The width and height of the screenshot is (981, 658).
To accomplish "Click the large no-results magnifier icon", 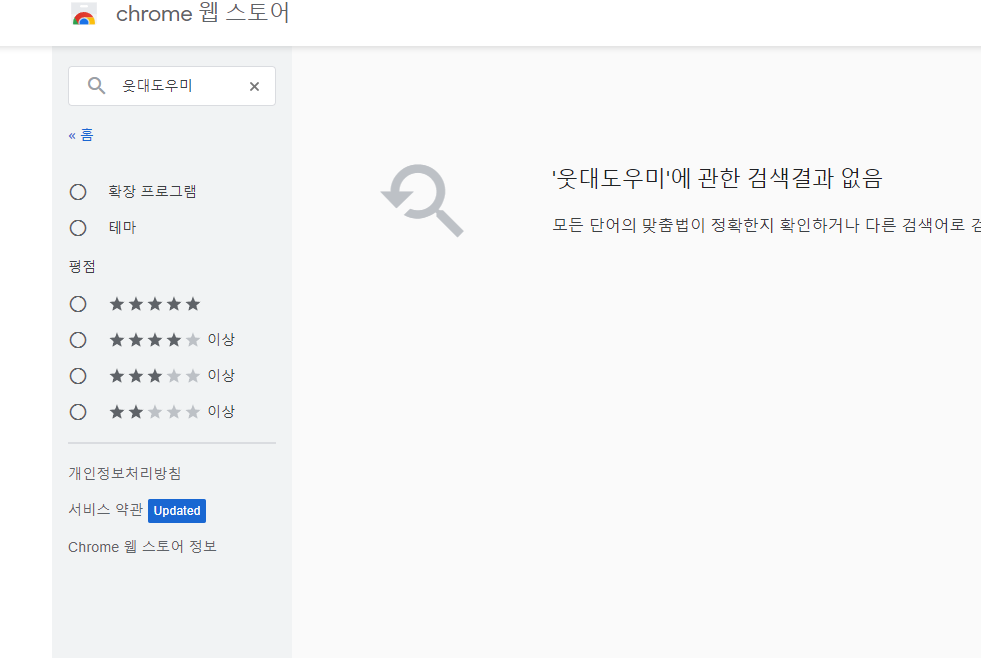I will pyautogui.click(x=423, y=199).
